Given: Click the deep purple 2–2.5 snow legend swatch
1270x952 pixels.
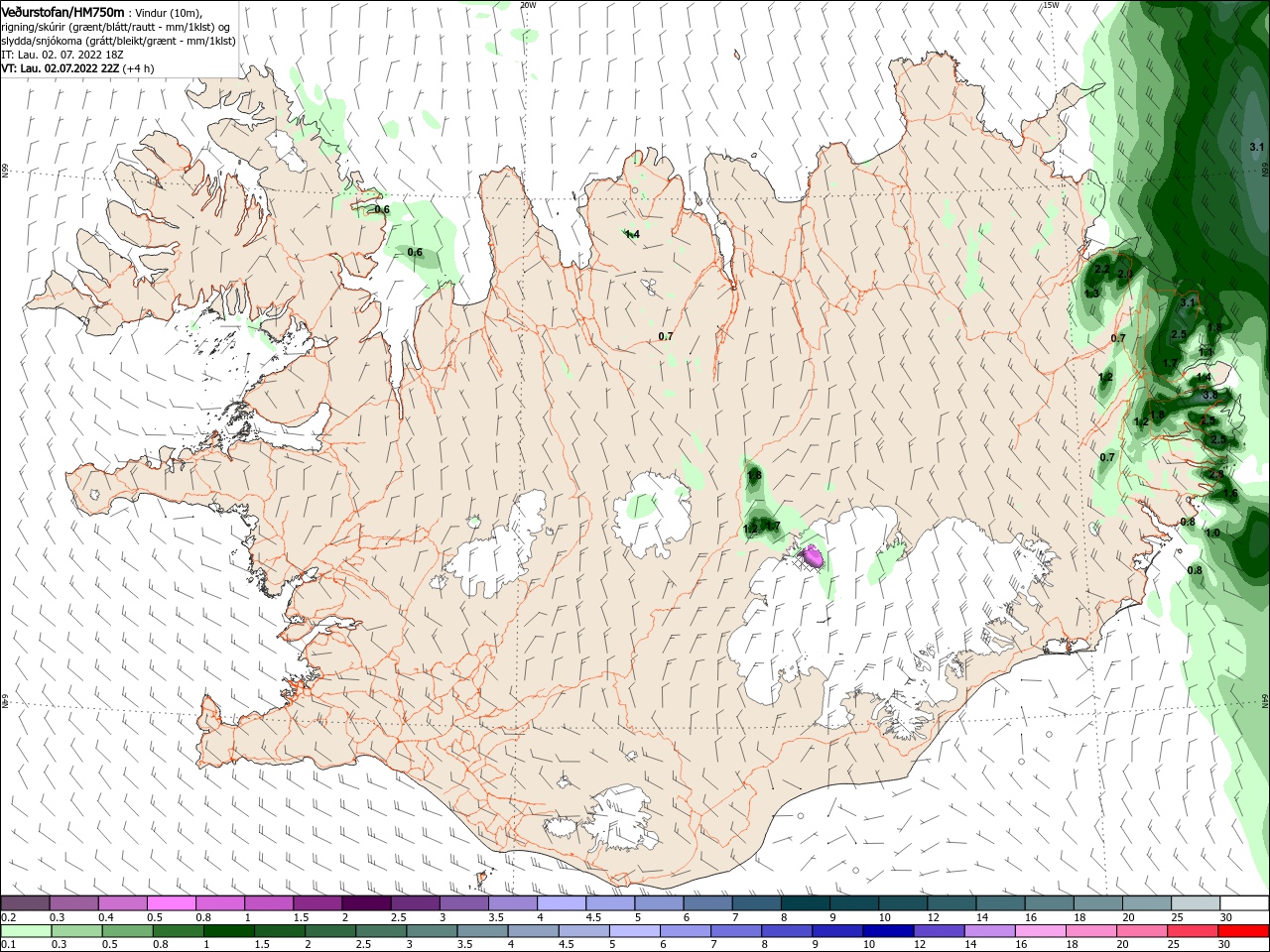Looking at the screenshot, I should pos(366,903).
